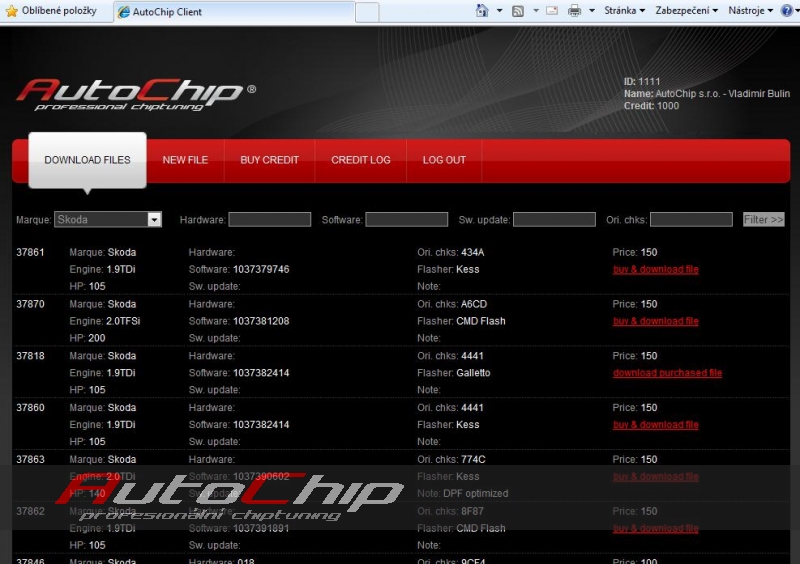Click download purchased file for 37818
The height and width of the screenshot is (564, 800).
tap(667, 373)
